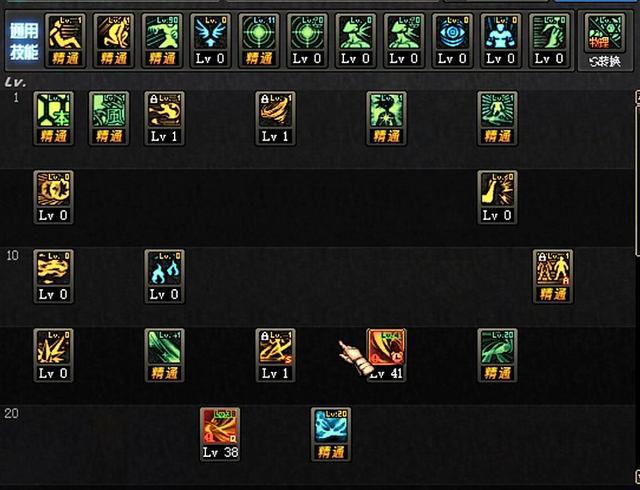
Task: Select the blue eye skill icon
Action: point(453,40)
